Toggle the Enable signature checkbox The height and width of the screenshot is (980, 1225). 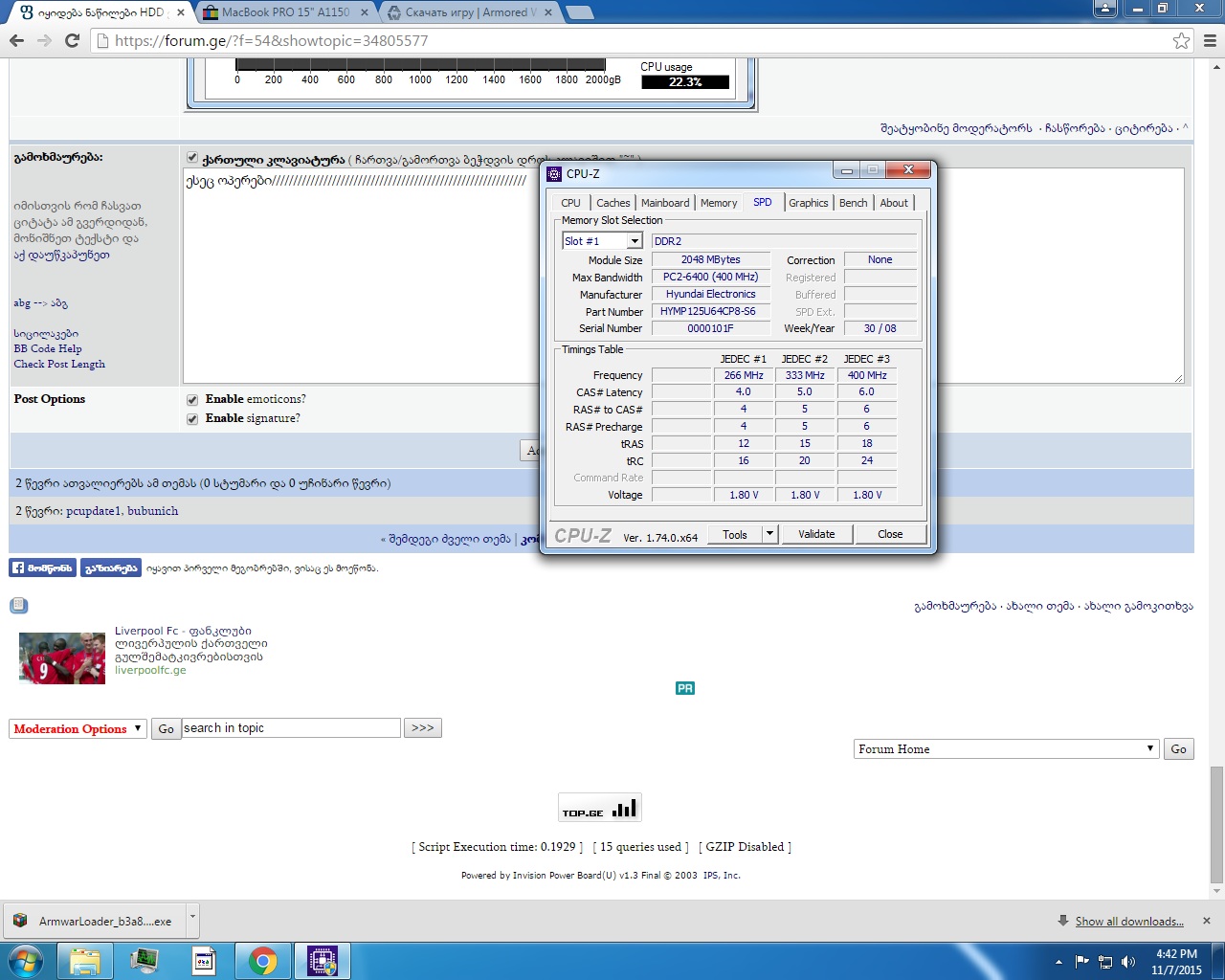(192, 419)
